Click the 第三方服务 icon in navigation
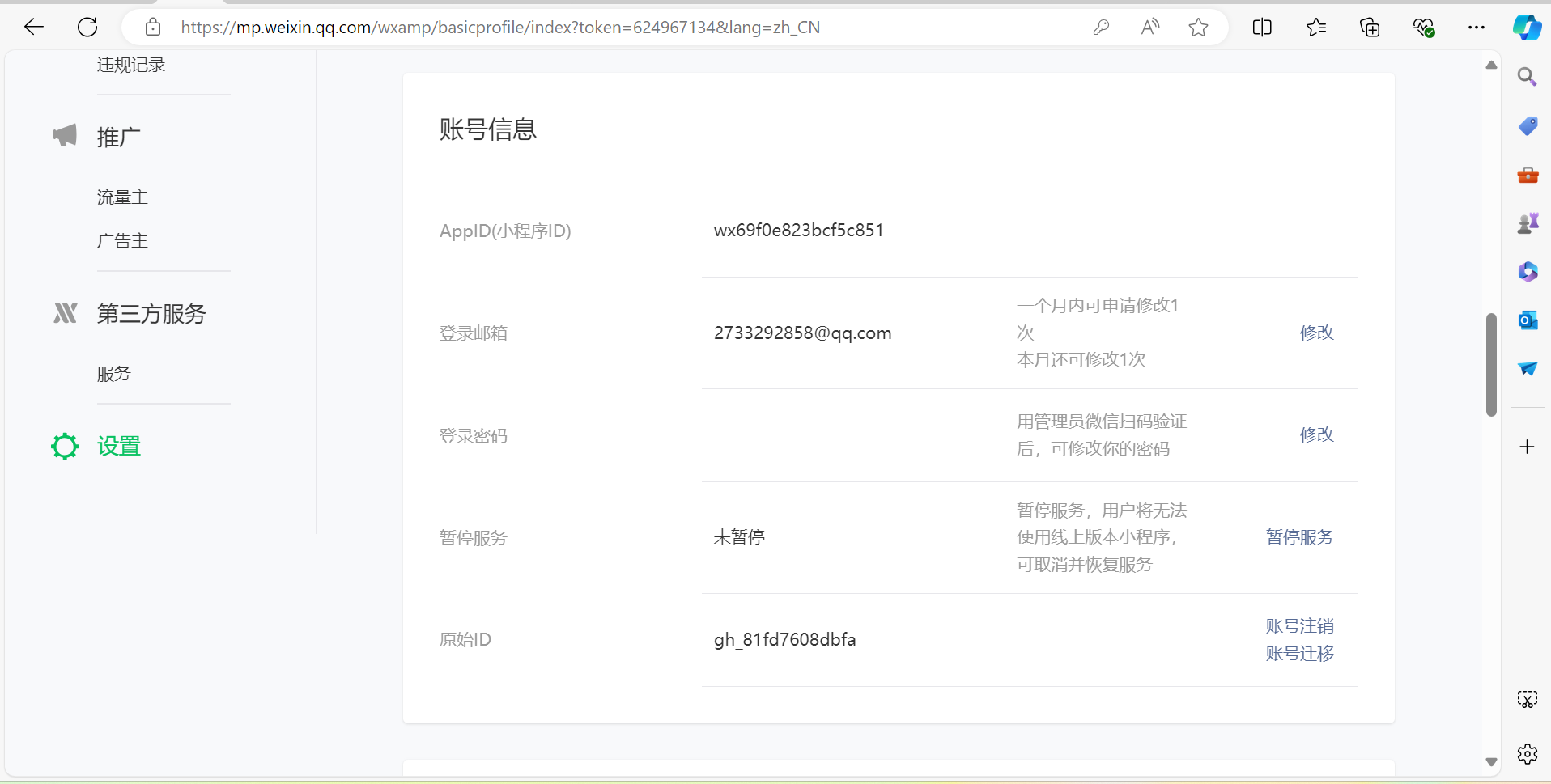Viewport: 1551px width, 784px height. point(65,313)
